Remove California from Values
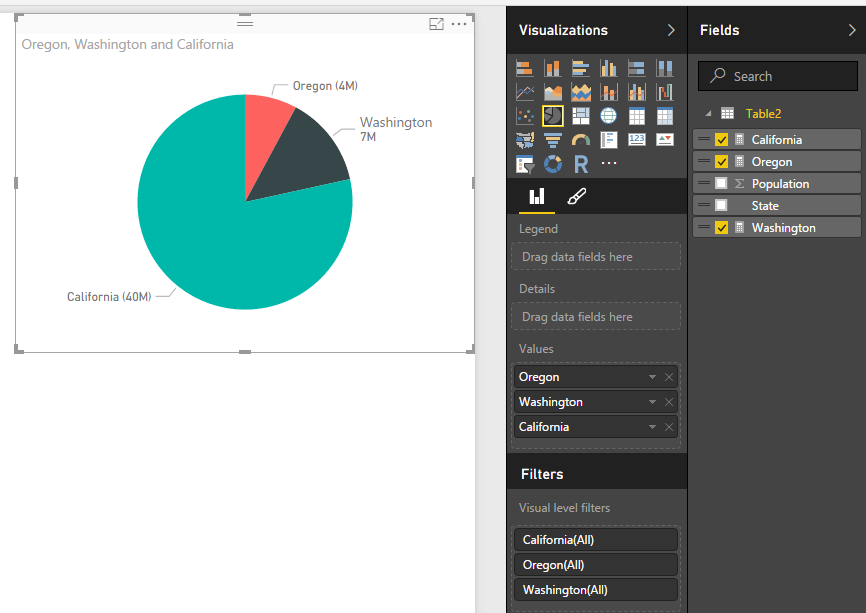Image resolution: width=866 pixels, height=613 pixels. (669, 427)
